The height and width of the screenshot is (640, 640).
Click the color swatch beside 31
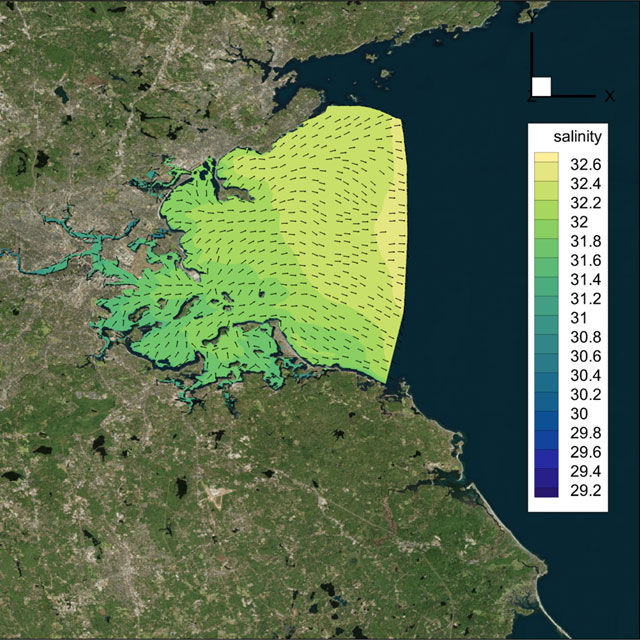(548, 317)
